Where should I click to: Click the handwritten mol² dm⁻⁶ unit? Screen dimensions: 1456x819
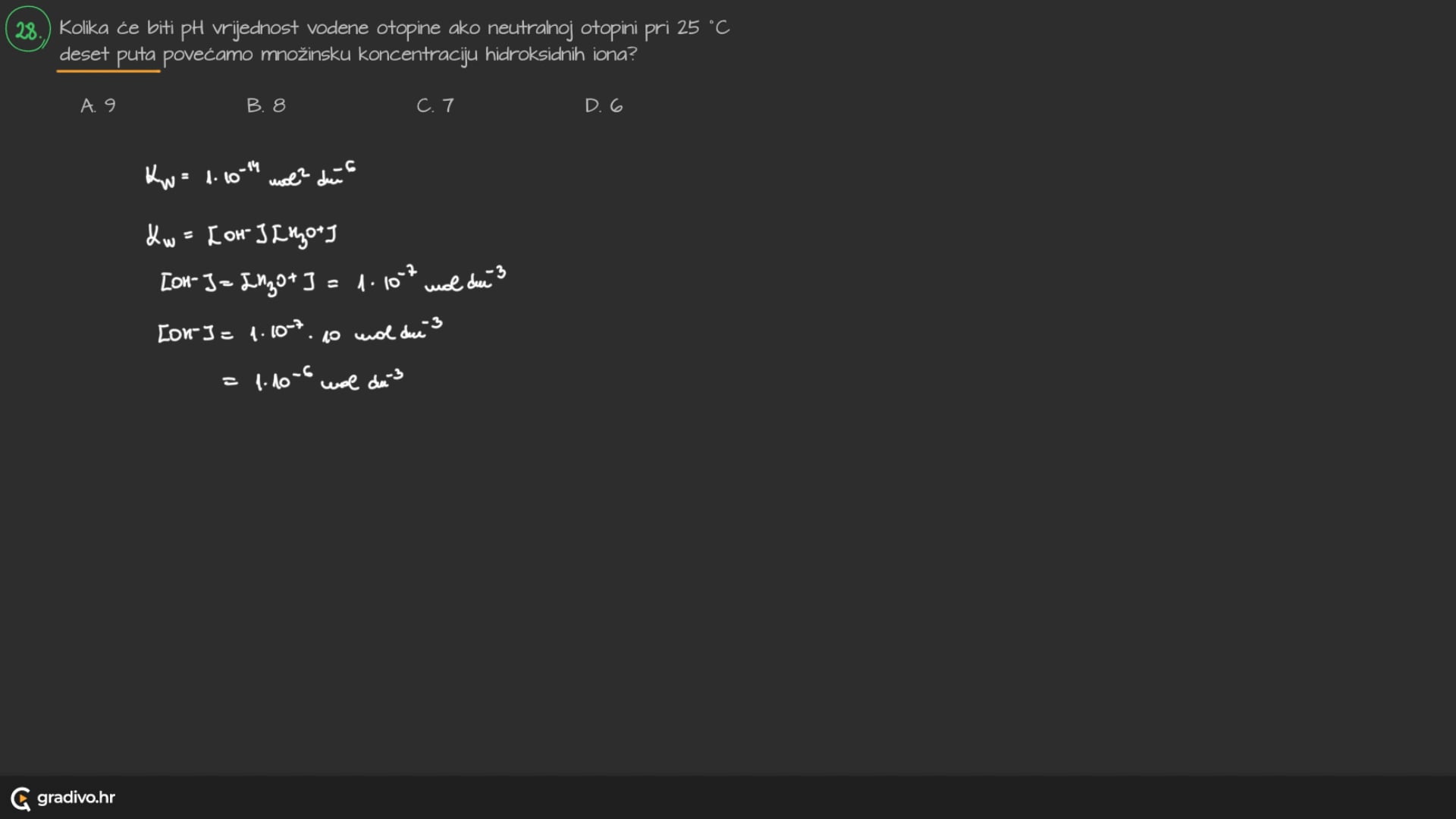(312, 177)
